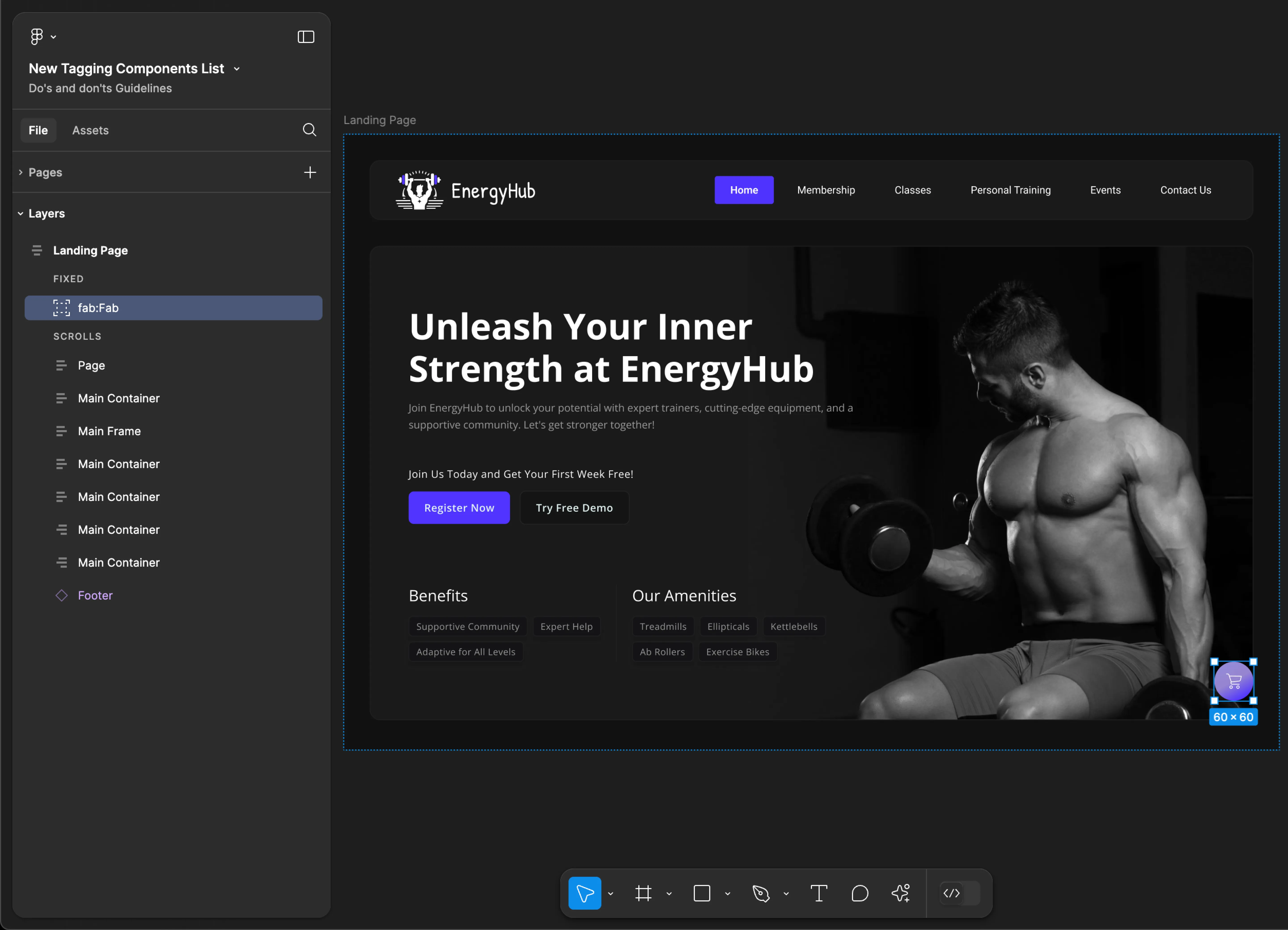Open the search icon in the sidebar

point(309,130)
